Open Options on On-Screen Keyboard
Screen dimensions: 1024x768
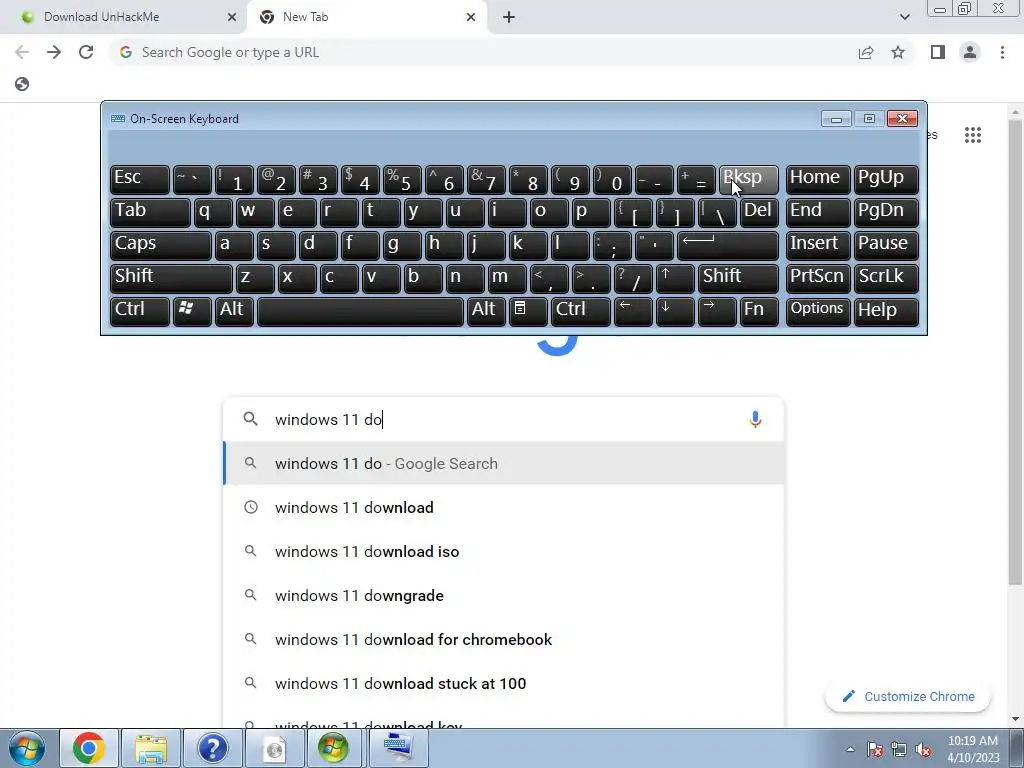click(818, 312)
